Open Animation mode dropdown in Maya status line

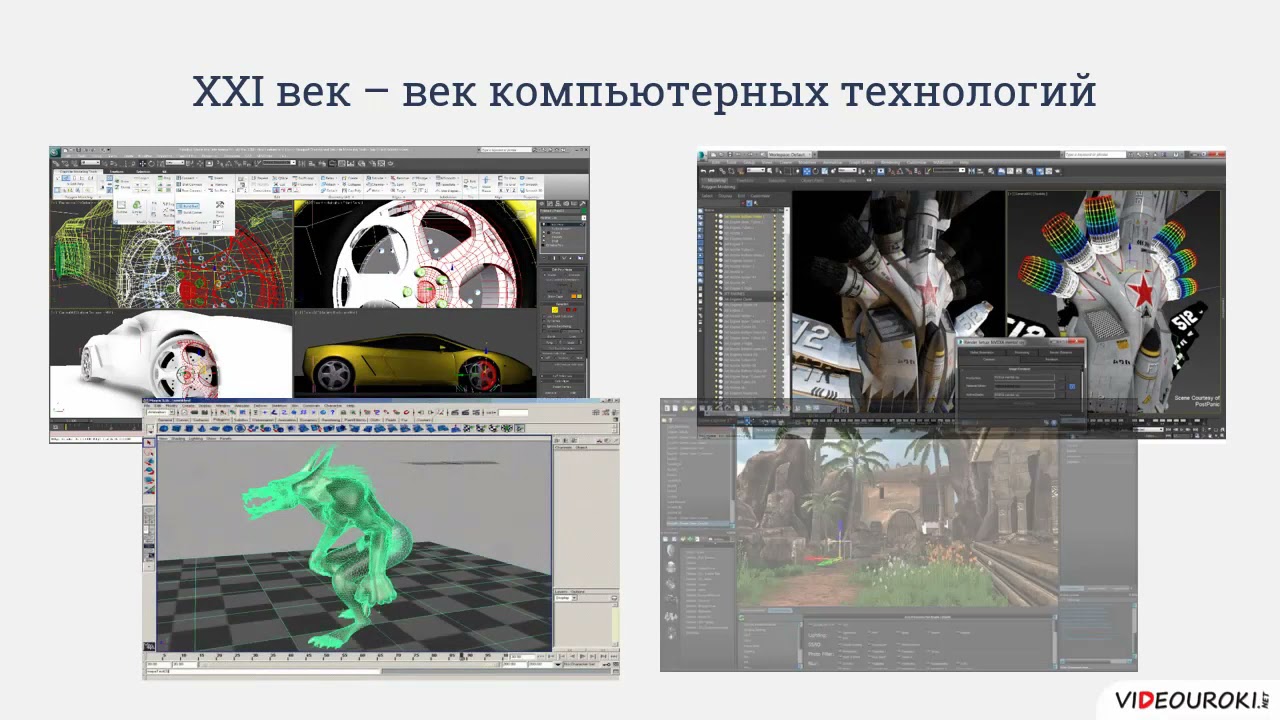pyautogui.click(x=161, y=412)
